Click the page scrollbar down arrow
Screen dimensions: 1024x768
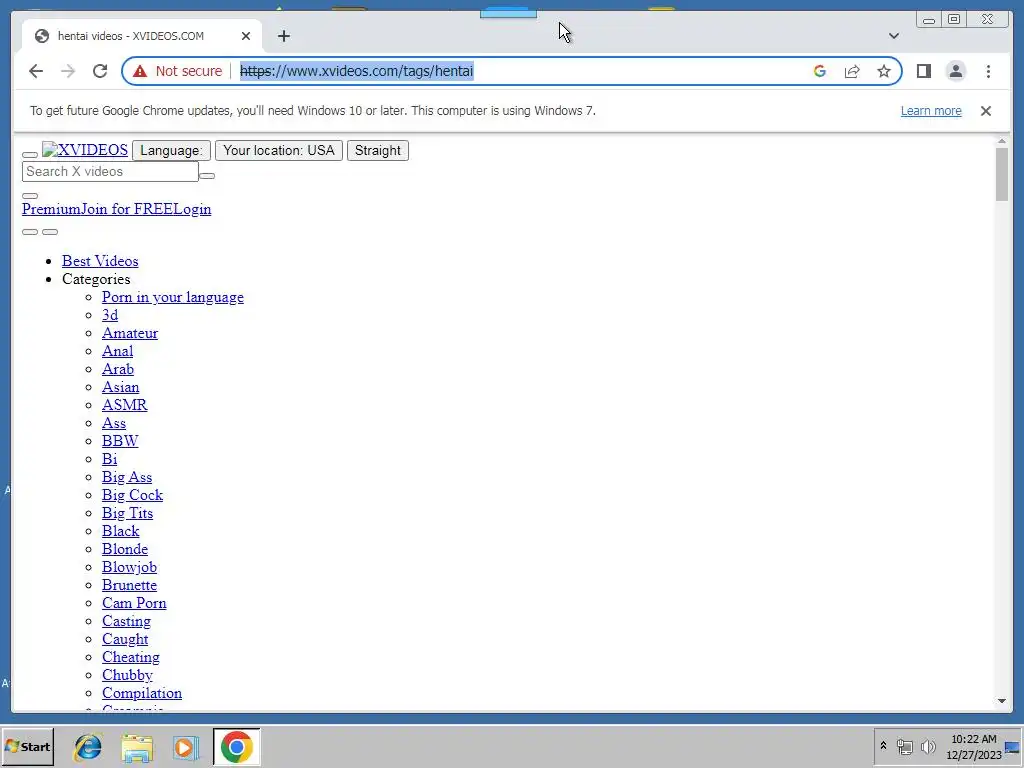[1002, 701]
